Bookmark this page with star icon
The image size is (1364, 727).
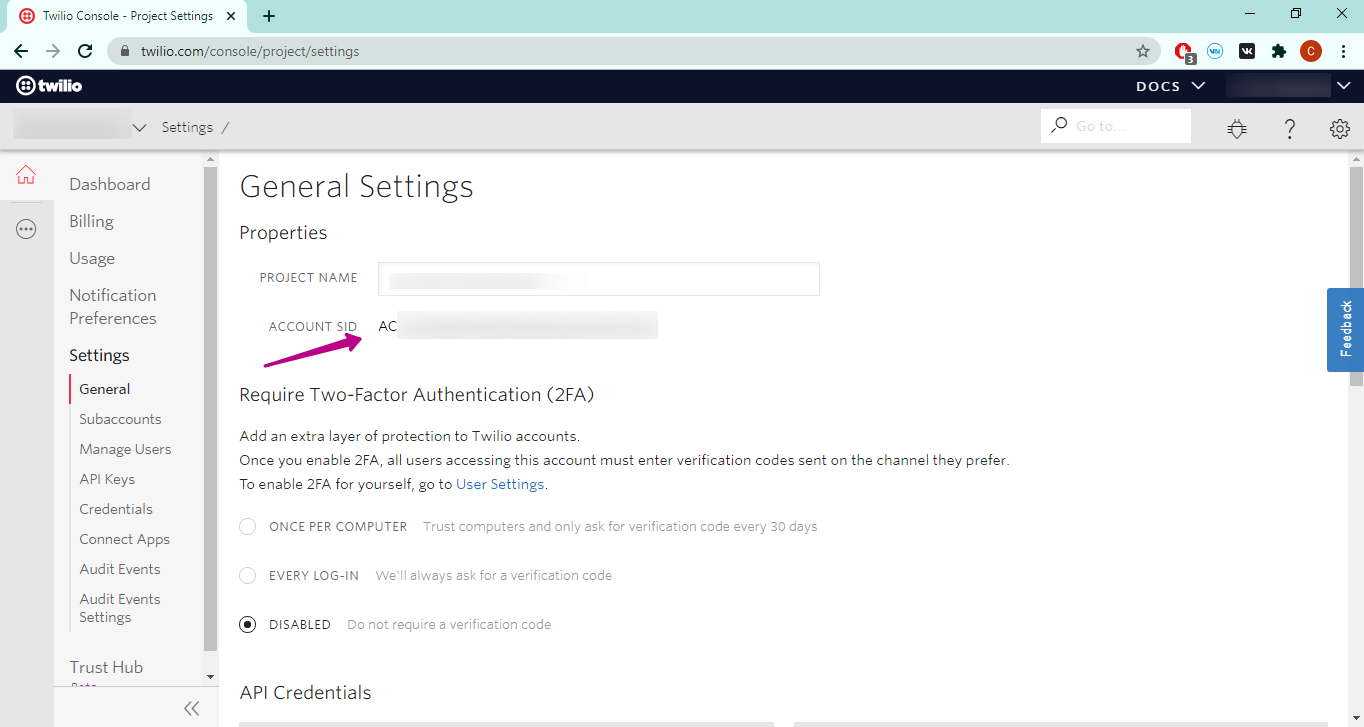point(1143,51)
